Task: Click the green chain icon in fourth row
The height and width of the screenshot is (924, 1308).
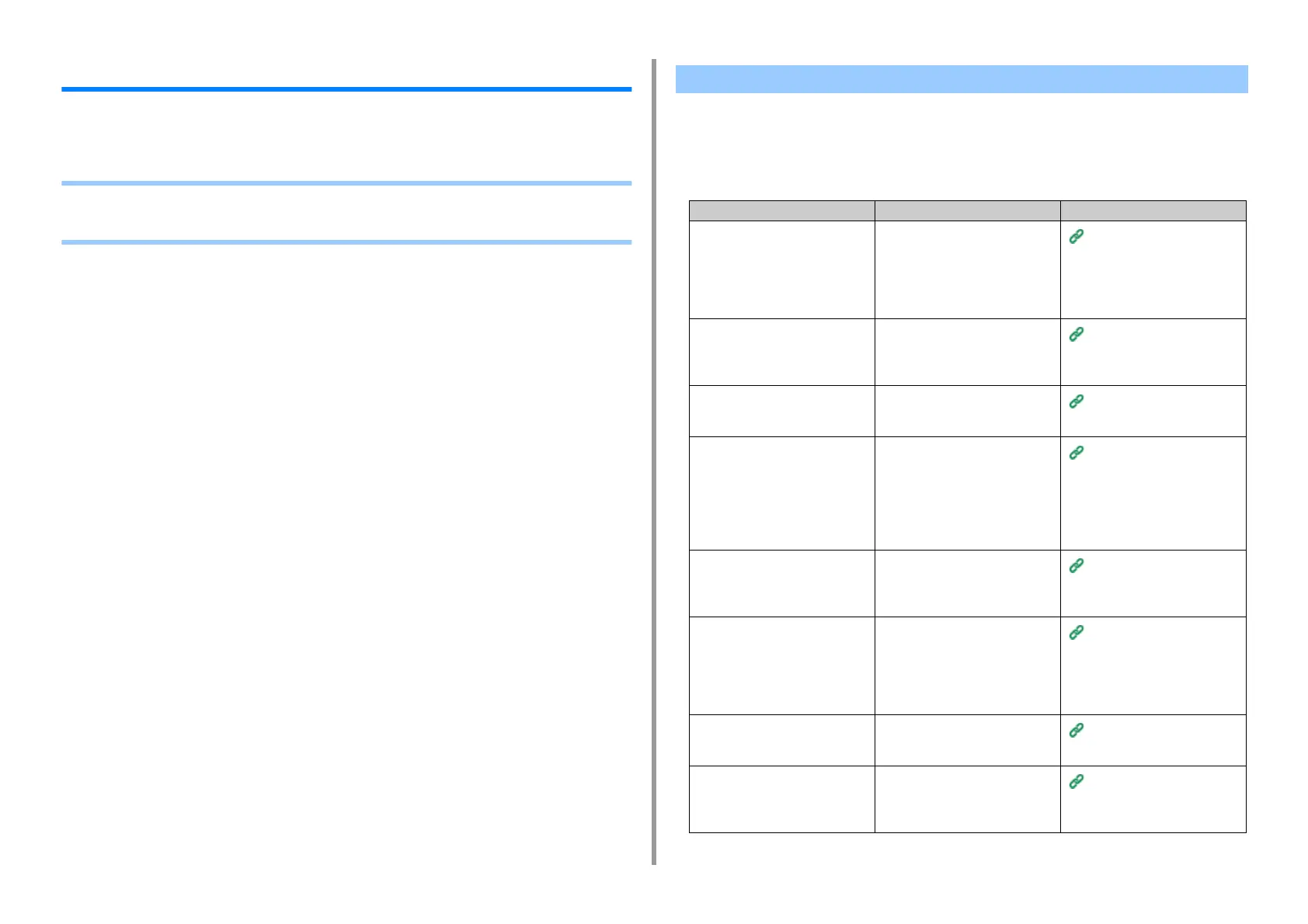Action: tap(1076, 453)
